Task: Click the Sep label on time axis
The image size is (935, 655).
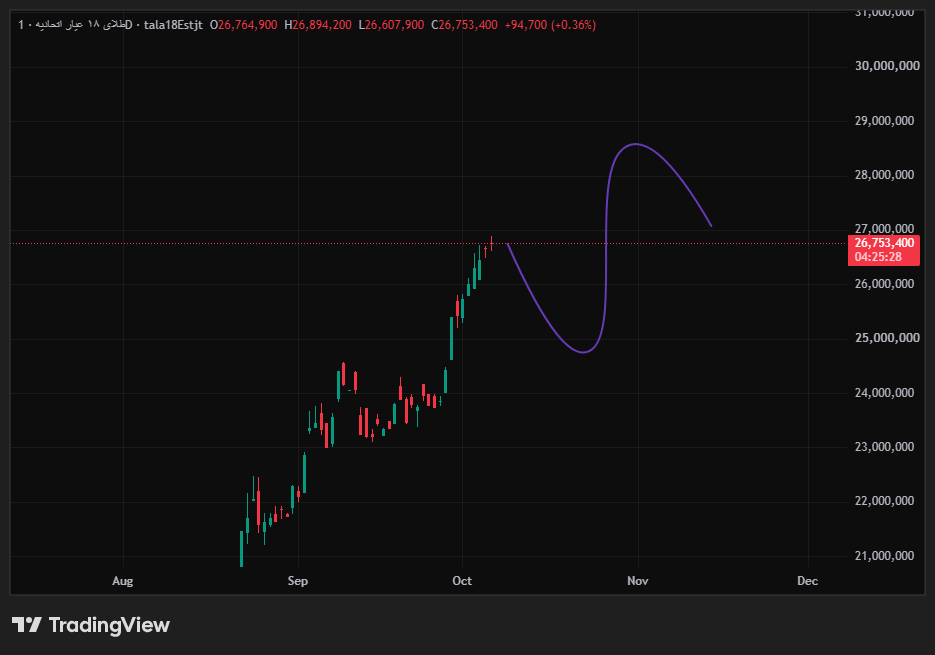Action: tap(298, 580)
